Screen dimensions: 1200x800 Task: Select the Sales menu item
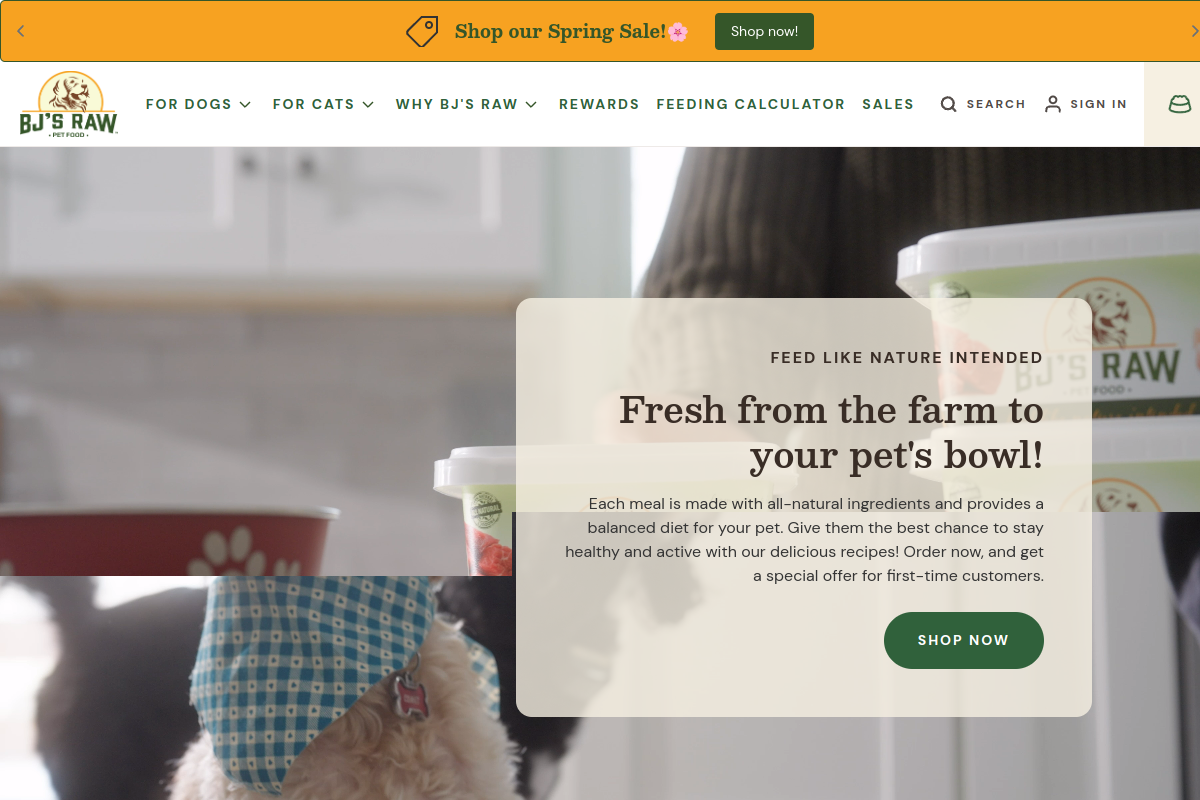888,104
